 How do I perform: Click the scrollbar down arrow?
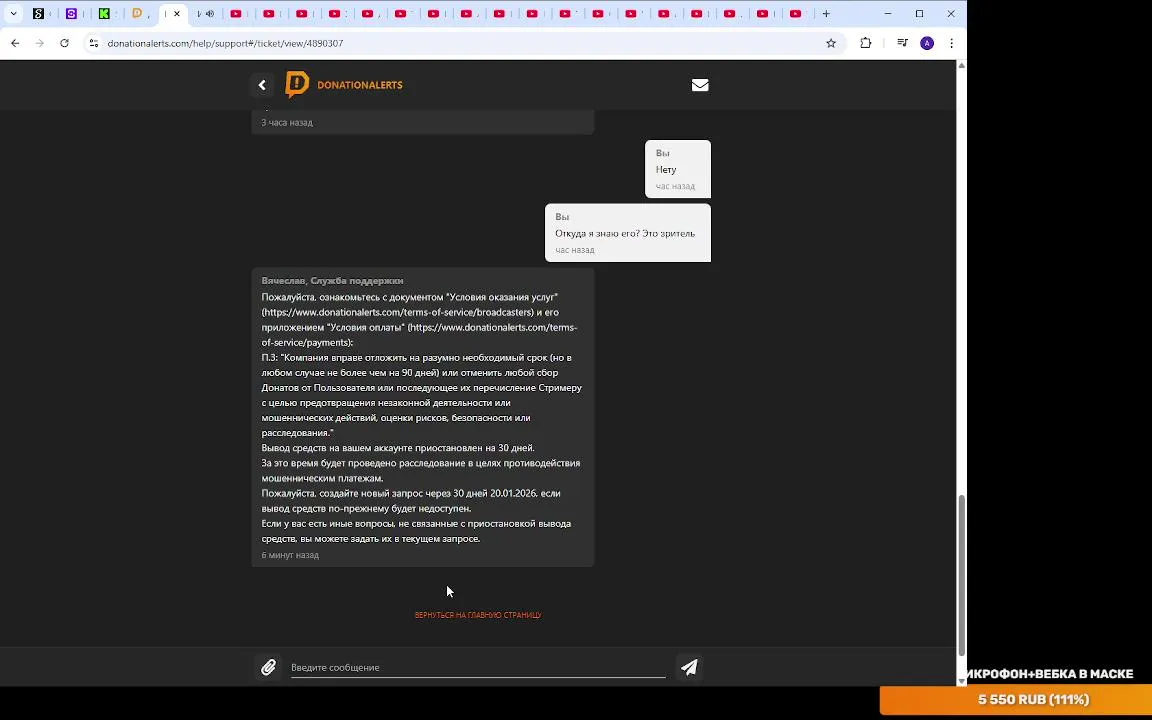point(962,681)
